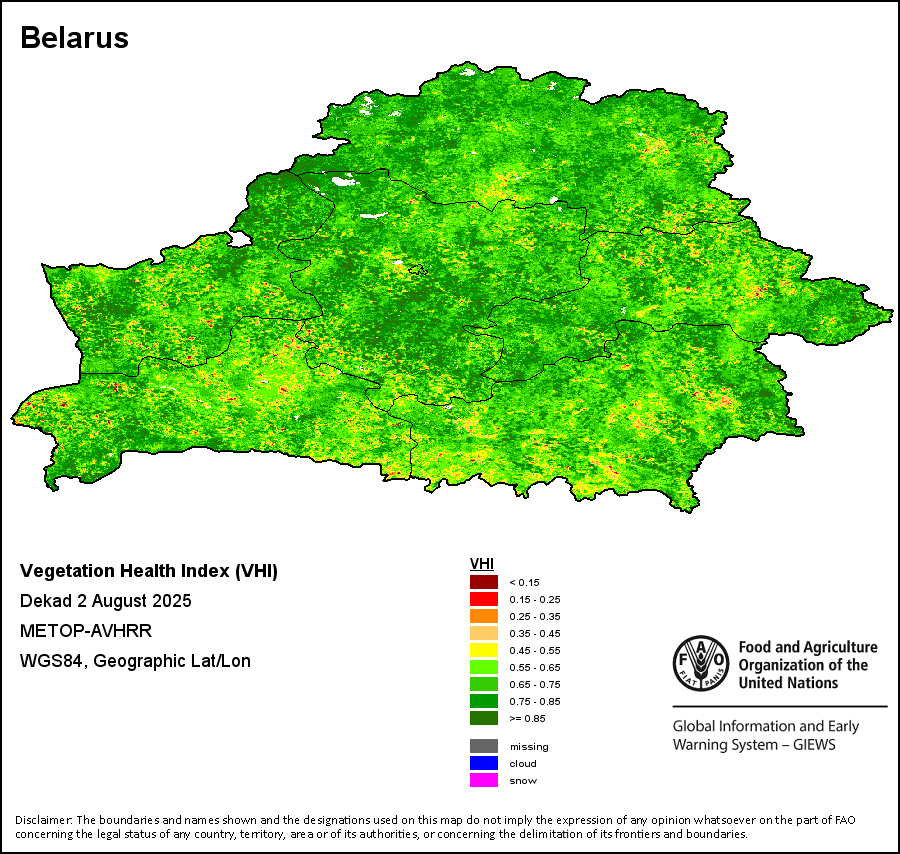
Task: Select the WGS84, Geographic Lat/Lon text
Action: [x=135, y=661]
